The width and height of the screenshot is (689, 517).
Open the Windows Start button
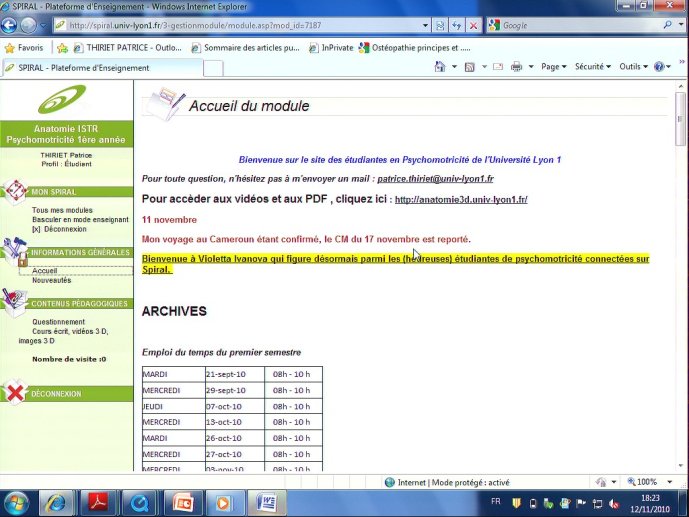(16, 503)
